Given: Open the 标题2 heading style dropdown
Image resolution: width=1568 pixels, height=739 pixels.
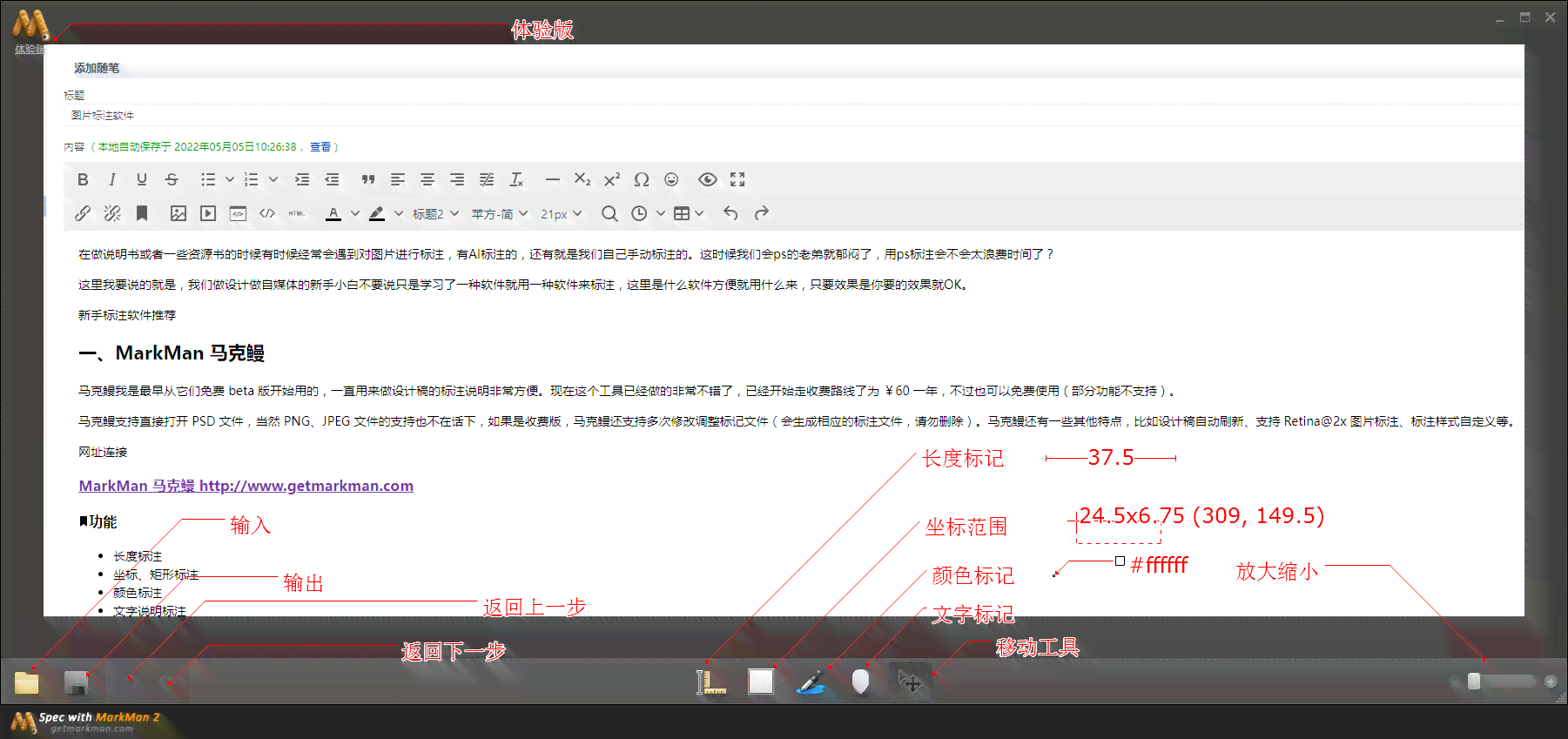Looking at the screenshot, I should point(435,213).
